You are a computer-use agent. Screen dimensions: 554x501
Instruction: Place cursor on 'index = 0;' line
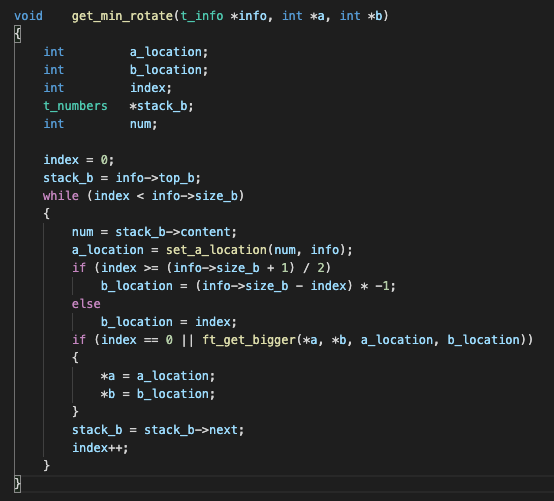78,160
